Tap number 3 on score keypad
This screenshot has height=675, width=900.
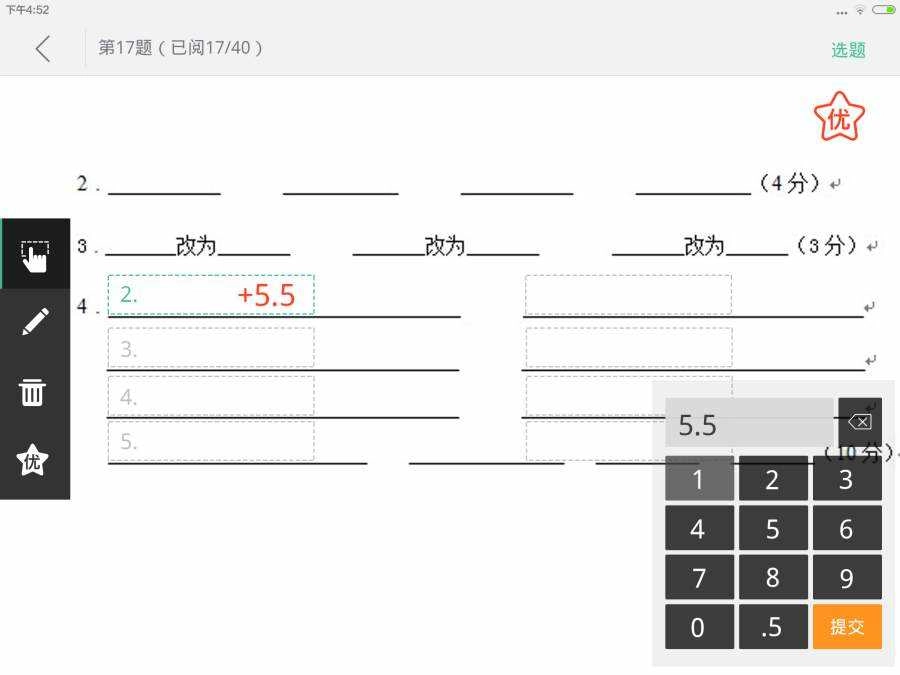[847, 479]
